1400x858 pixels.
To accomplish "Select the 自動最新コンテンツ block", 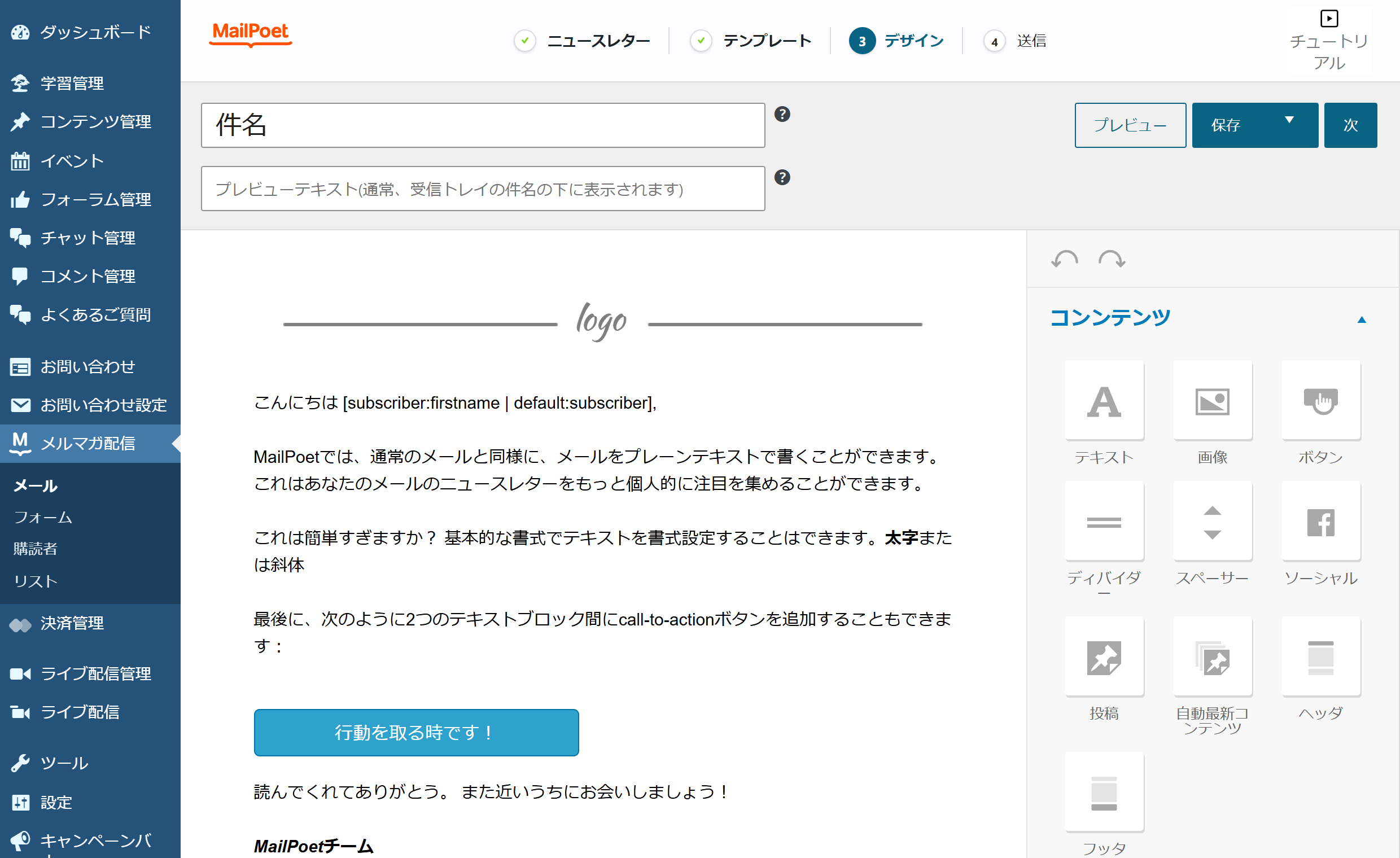I will (1212, 657).
